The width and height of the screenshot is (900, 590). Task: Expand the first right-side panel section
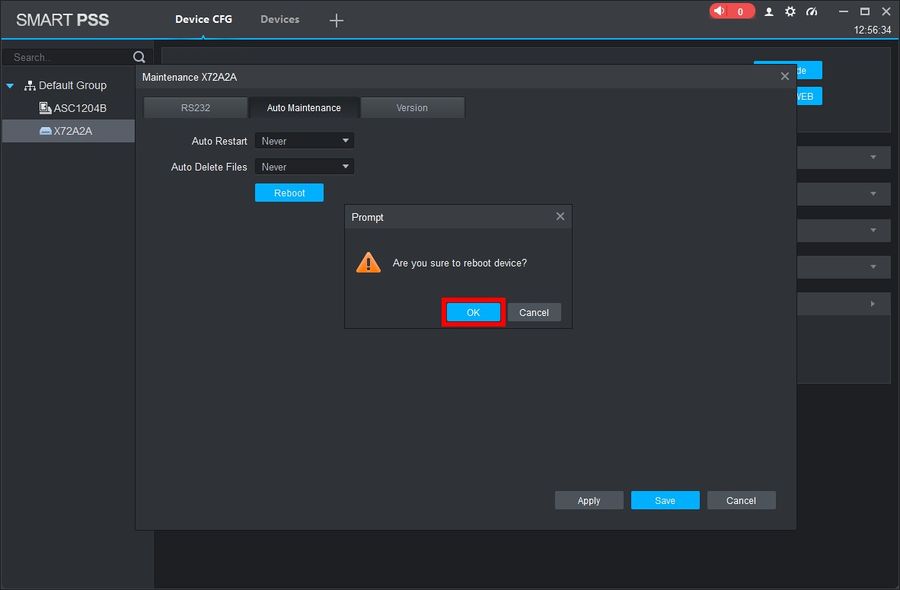[x=873, y=157]
